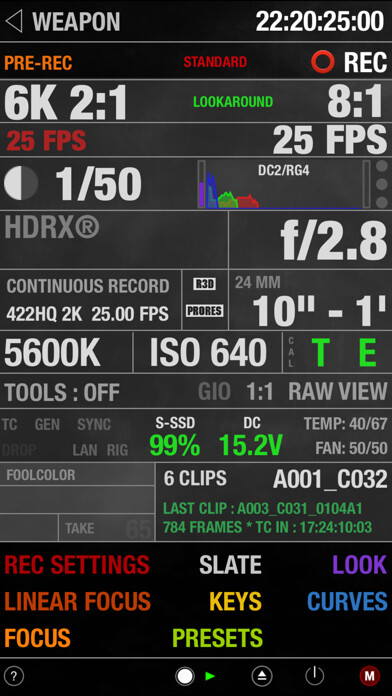Open the help question mark icon
This screenshot has height=696, width=392.
click(14, 676)
